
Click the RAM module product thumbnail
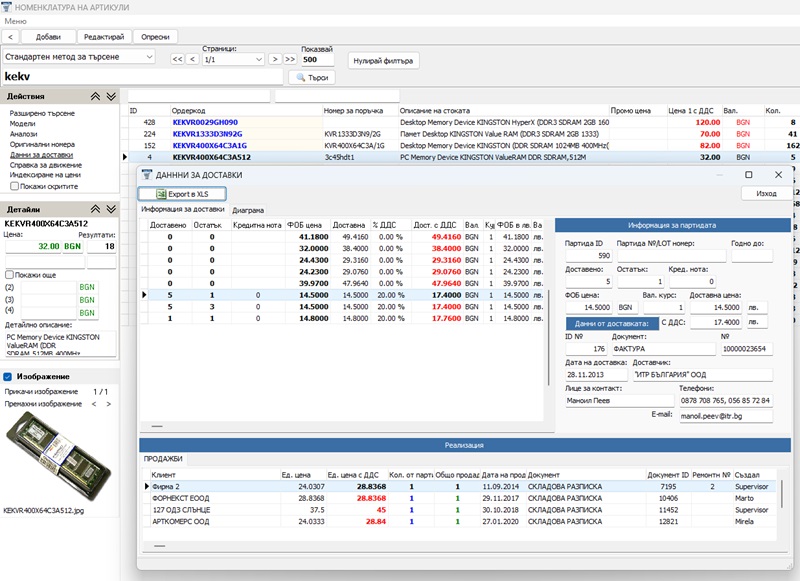pos(58,455)
